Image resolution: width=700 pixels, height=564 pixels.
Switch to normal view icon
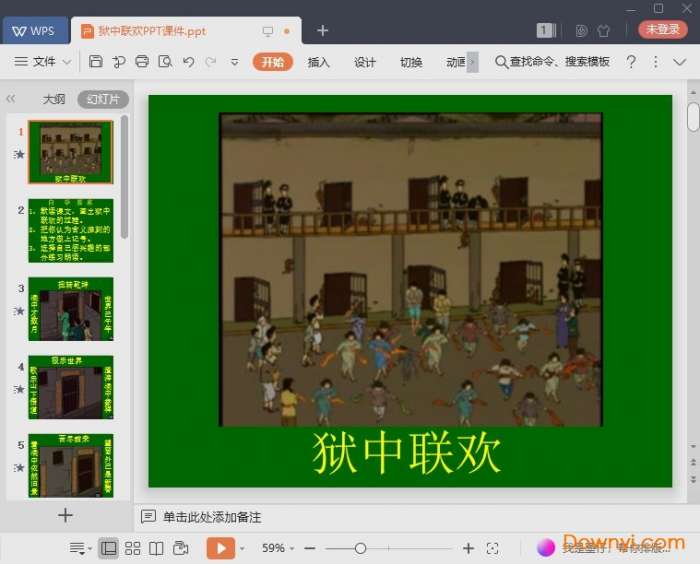[x=108, y=548]
